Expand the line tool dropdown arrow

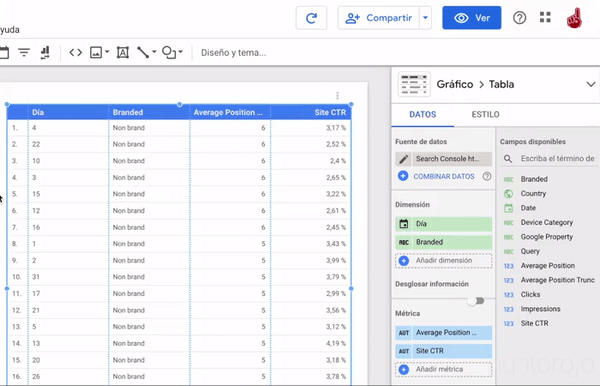[154, 52]
